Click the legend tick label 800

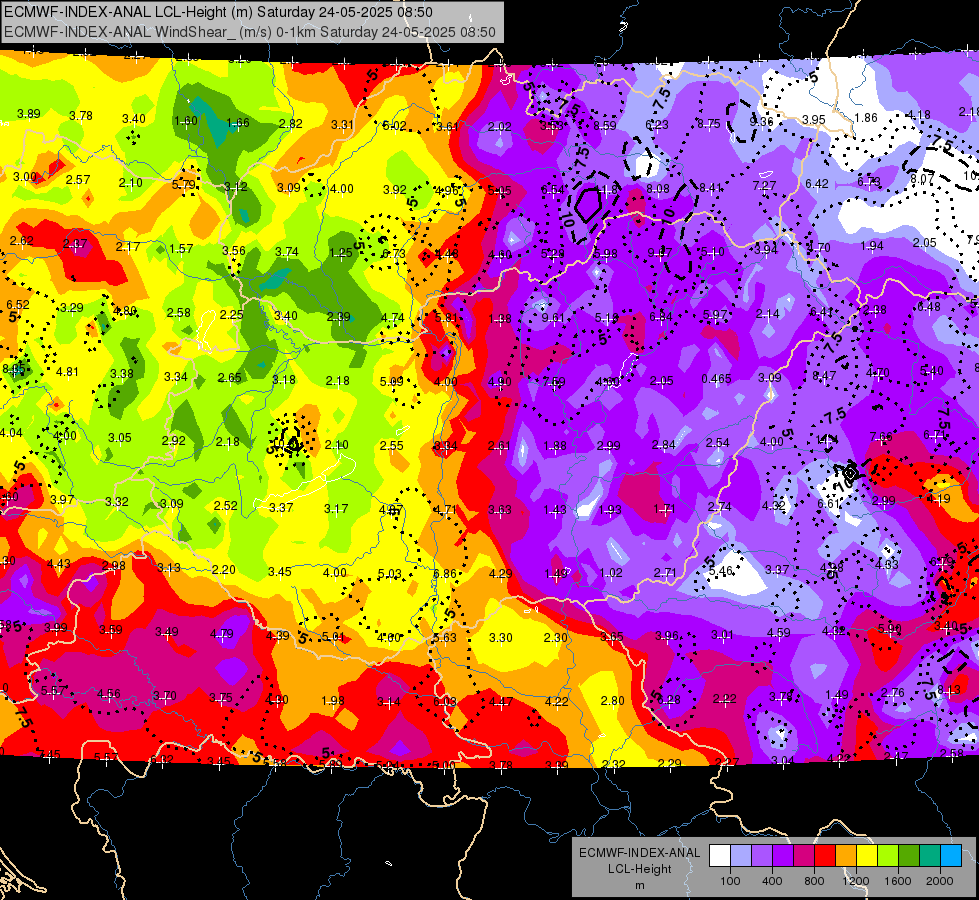814,881
